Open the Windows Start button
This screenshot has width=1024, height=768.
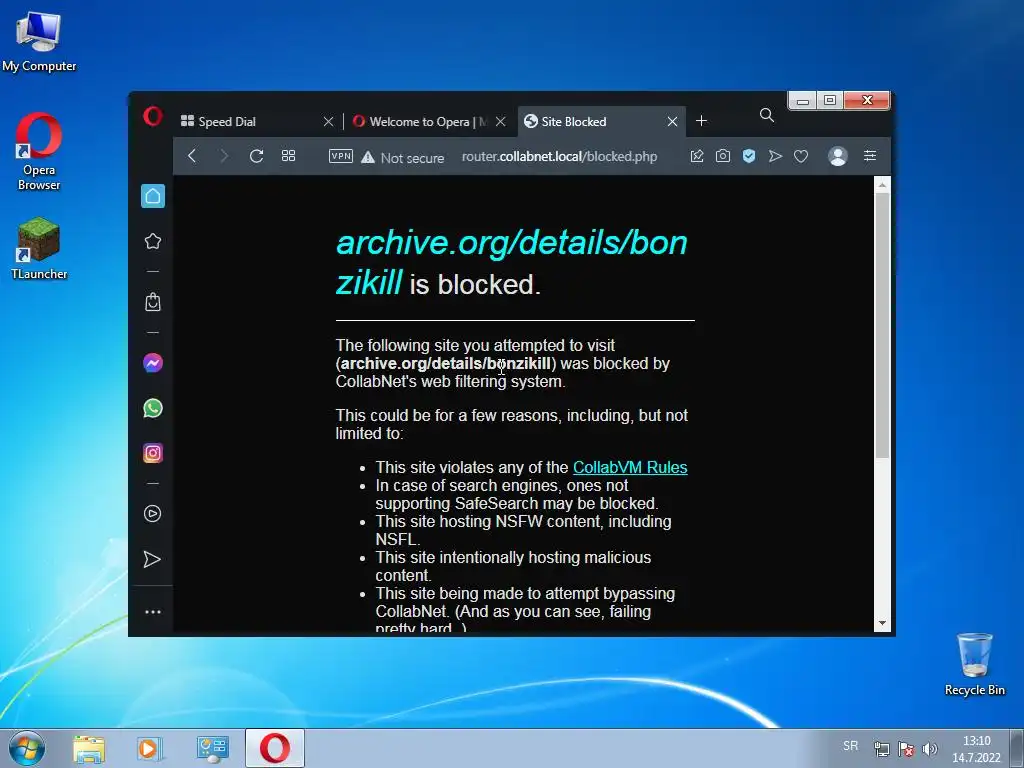tap(27, 748)
